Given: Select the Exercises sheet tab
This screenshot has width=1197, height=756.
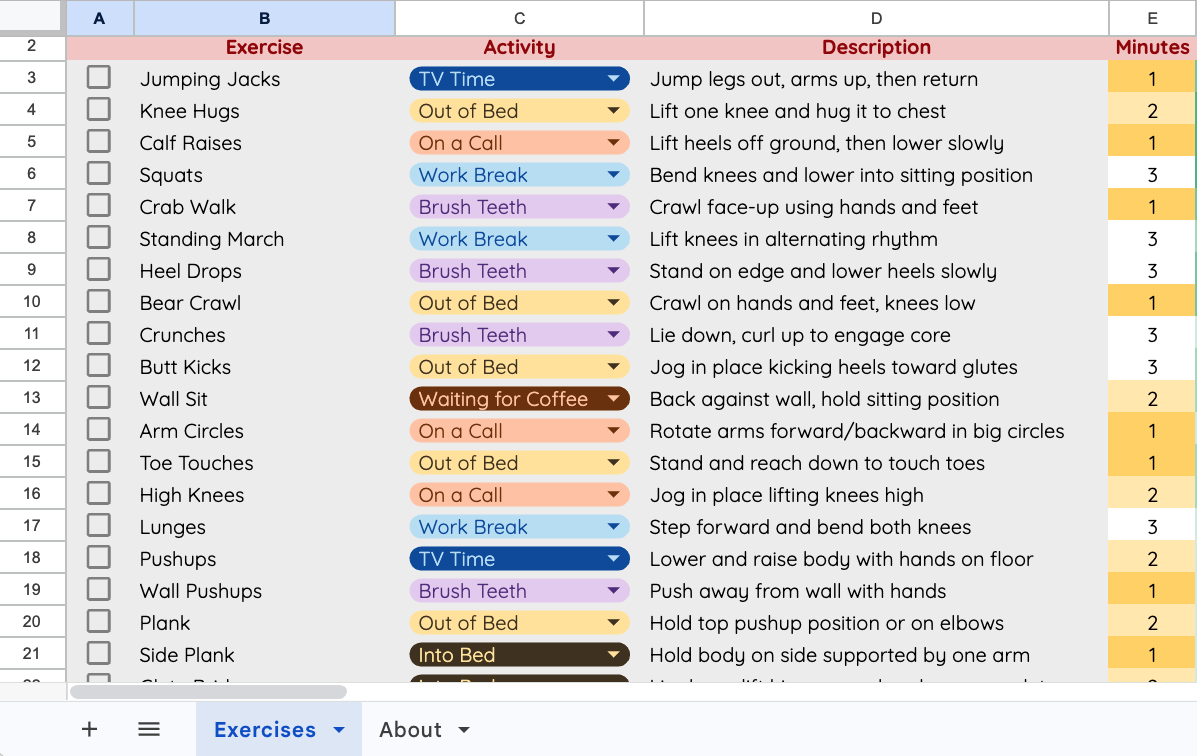Looking at the screenshot, I should pyautogui.click(x=264, y=729).
